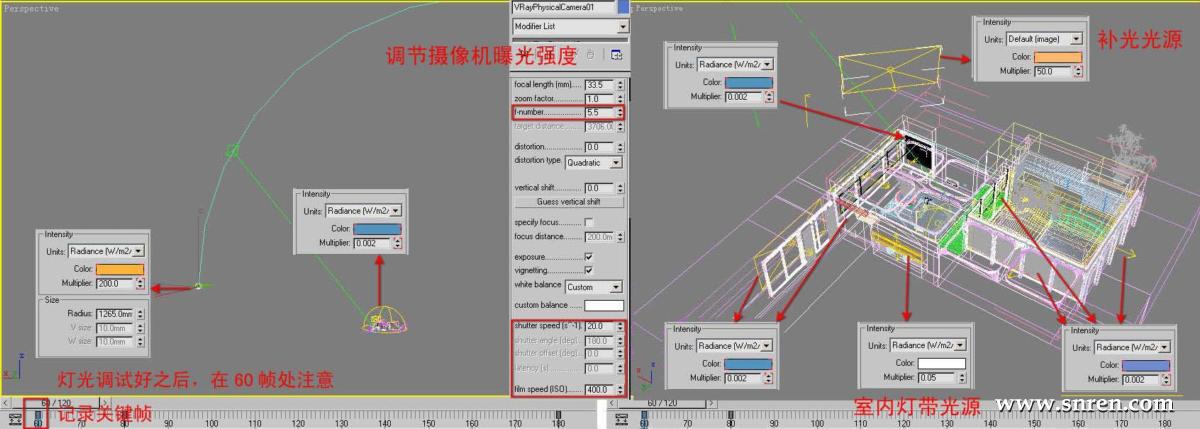Click the VRayPhysicalCamera01 name field
The height and width of the screenshot is (429, 1200).
[563, 7]
